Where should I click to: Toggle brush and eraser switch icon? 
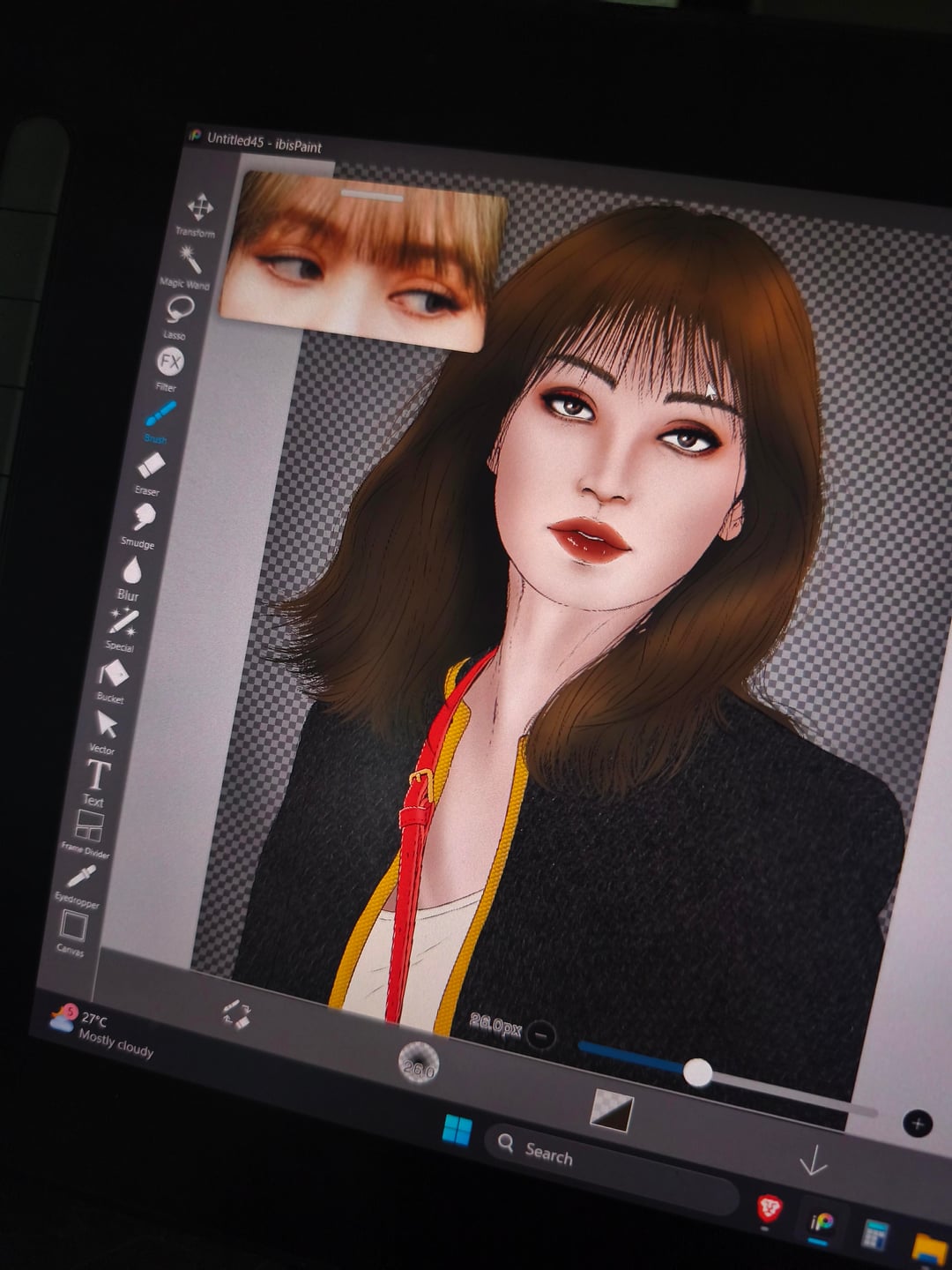pos(236,1014)
